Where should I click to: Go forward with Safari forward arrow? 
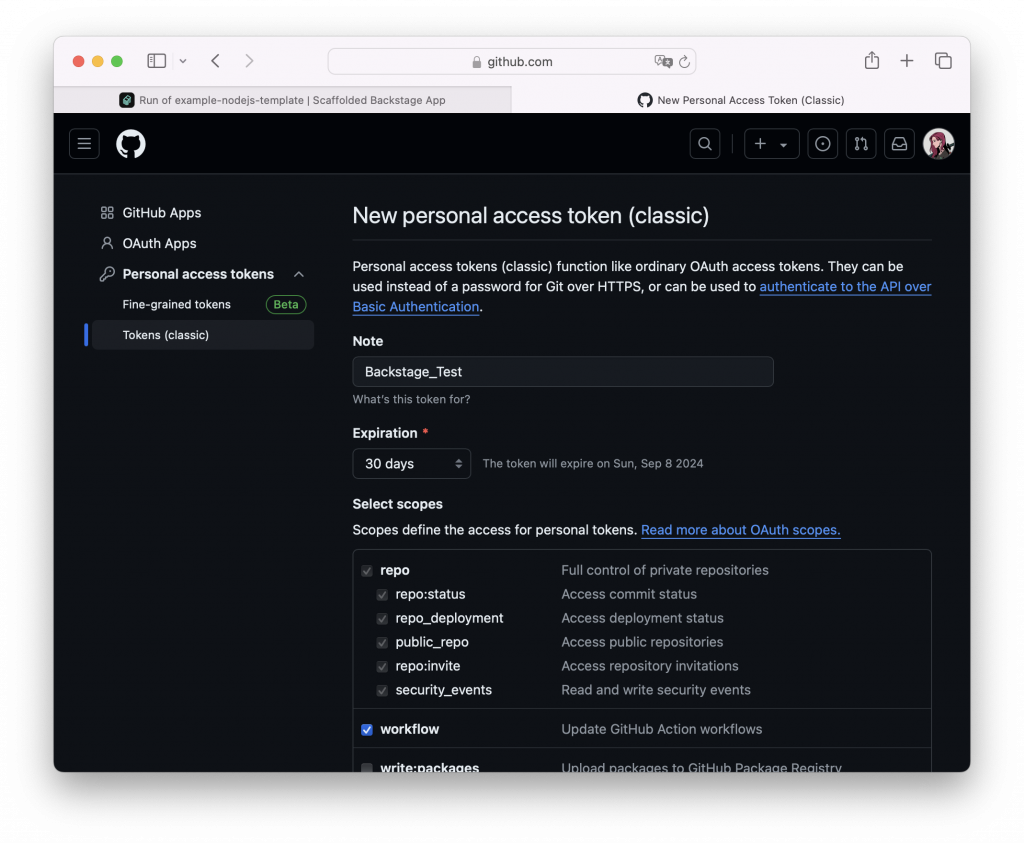(x=249, y=61)
